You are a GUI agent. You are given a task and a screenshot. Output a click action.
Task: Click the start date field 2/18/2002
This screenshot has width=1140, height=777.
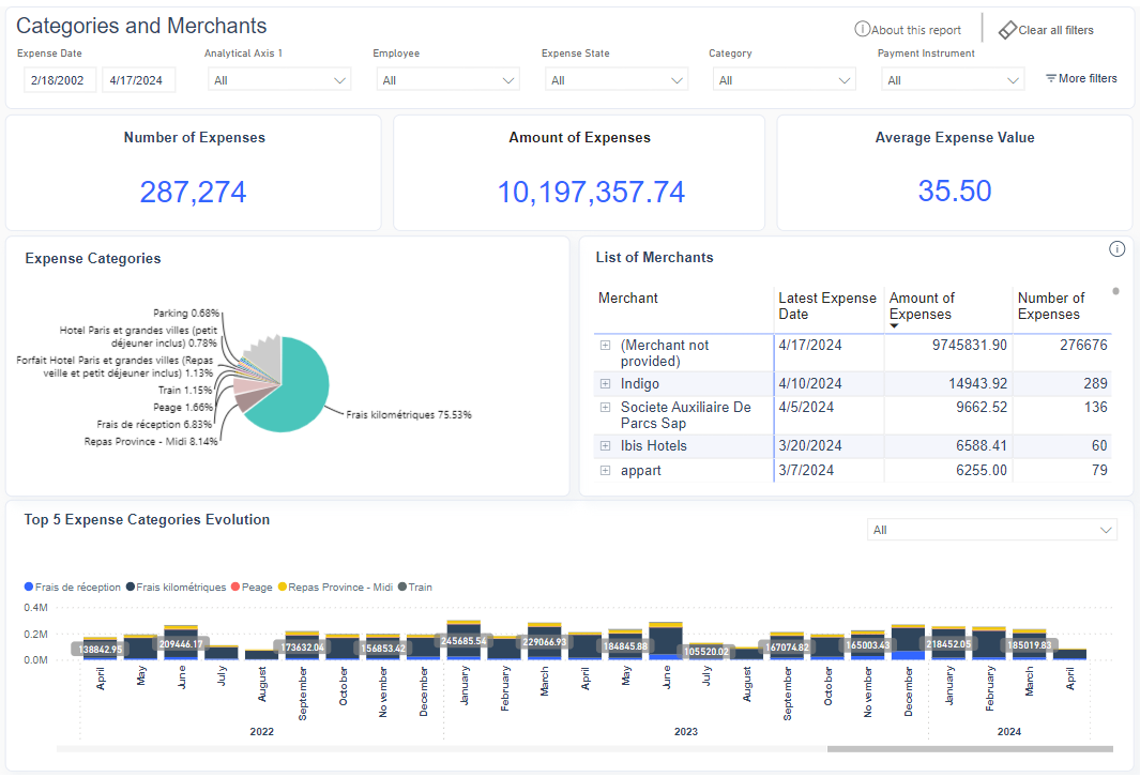(60, 80)
